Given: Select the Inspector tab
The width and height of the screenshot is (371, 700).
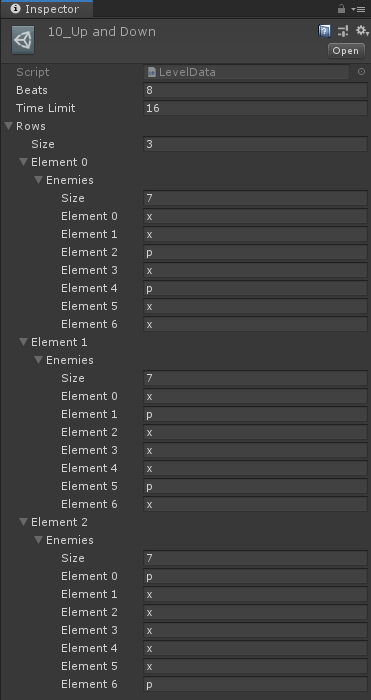Looking at the screenshot, I should tap(46, 9).
